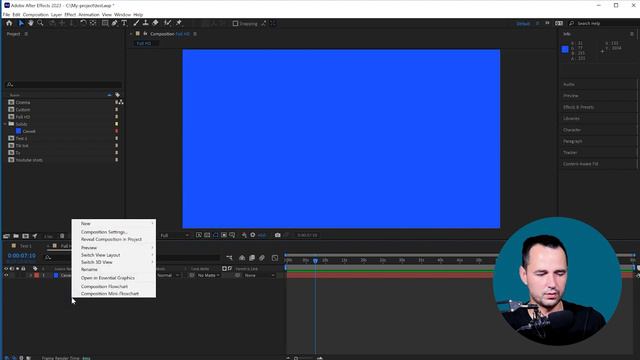The height and width of the screenshot is (360, 640).
Task: Select the Clone Stamp tool
Action: [145, 23]
